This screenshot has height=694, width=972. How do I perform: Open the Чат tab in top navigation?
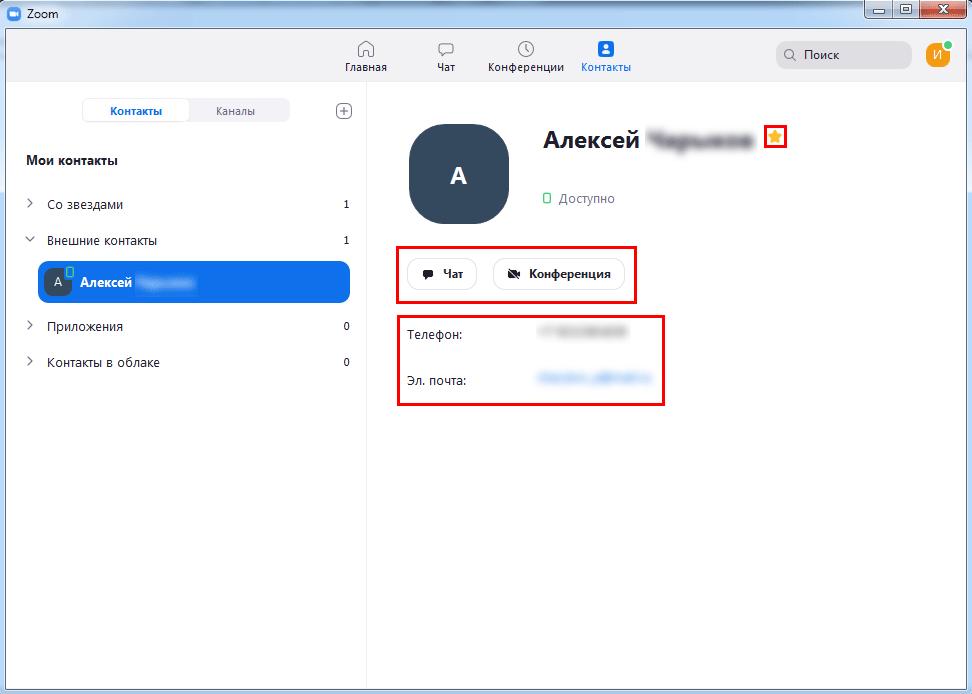click(446, 56)
